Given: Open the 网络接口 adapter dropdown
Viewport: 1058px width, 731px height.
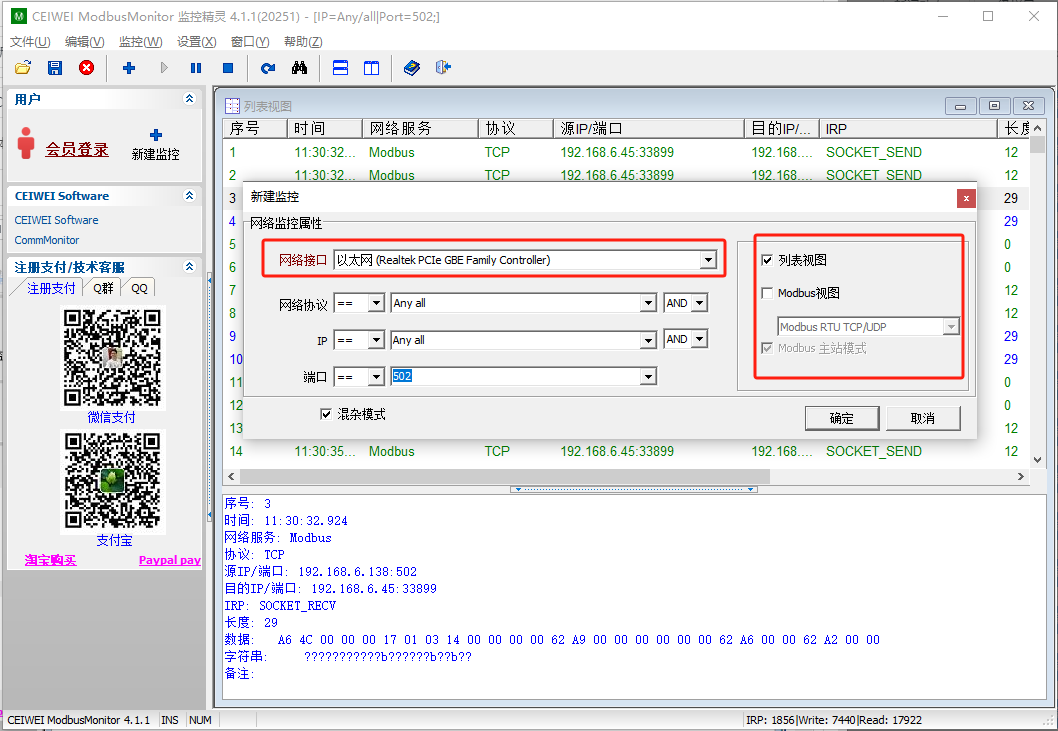Looking at the screenshot, I should [708, 260].
